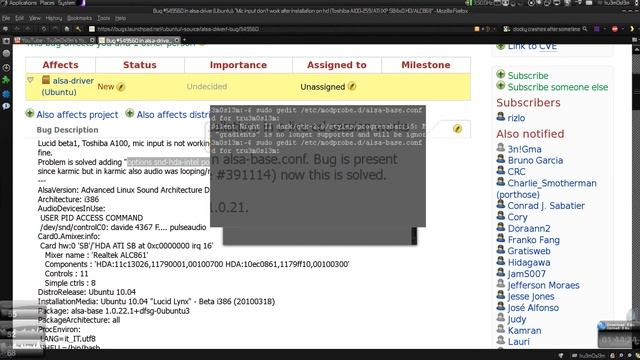Screen dimensions: 640x360
Task: Click the green puzzle icon in left dock
Action: [6, 80]
